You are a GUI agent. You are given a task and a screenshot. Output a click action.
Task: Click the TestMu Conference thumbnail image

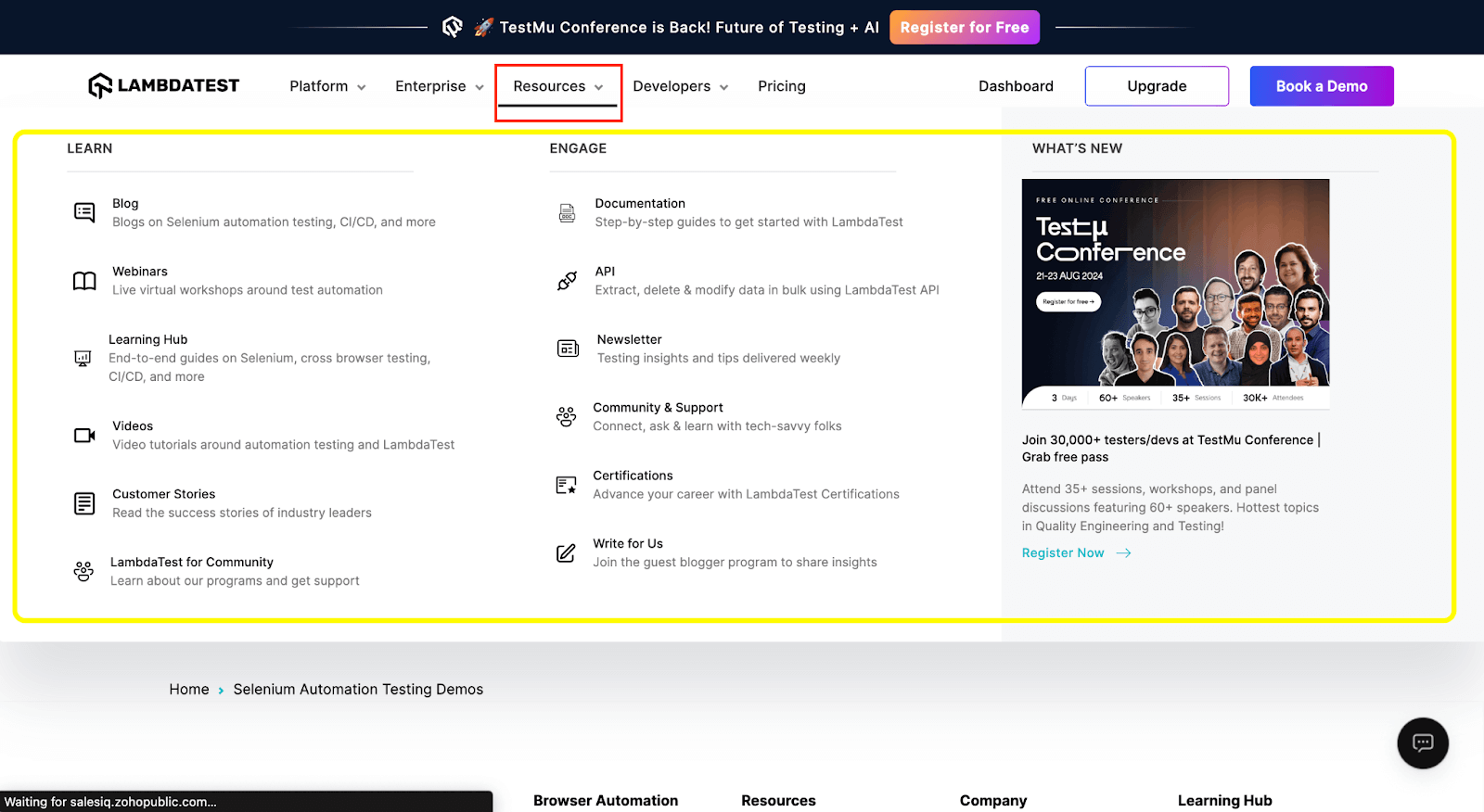point(1175,294)
